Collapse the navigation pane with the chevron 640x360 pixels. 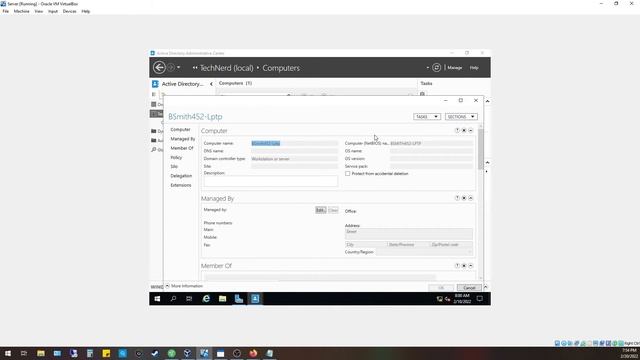211,84
